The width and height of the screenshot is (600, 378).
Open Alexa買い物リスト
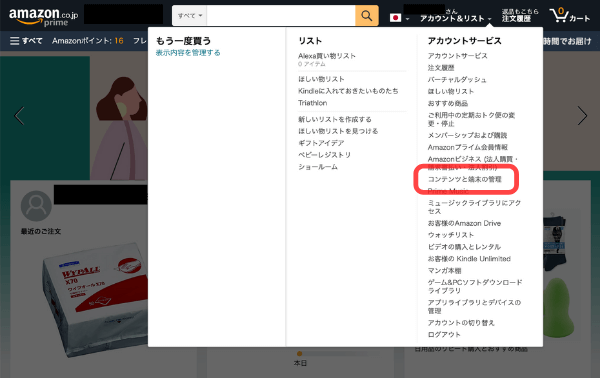point(327,56)
